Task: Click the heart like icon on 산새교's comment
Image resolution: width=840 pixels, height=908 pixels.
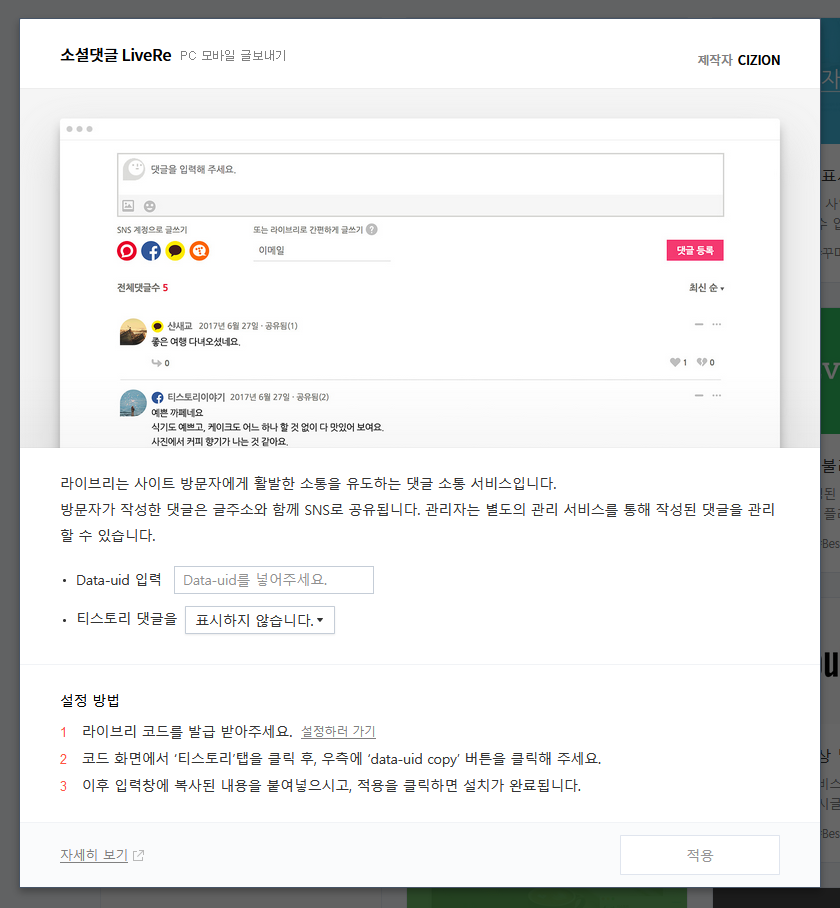Action: [x=675, y=363]
